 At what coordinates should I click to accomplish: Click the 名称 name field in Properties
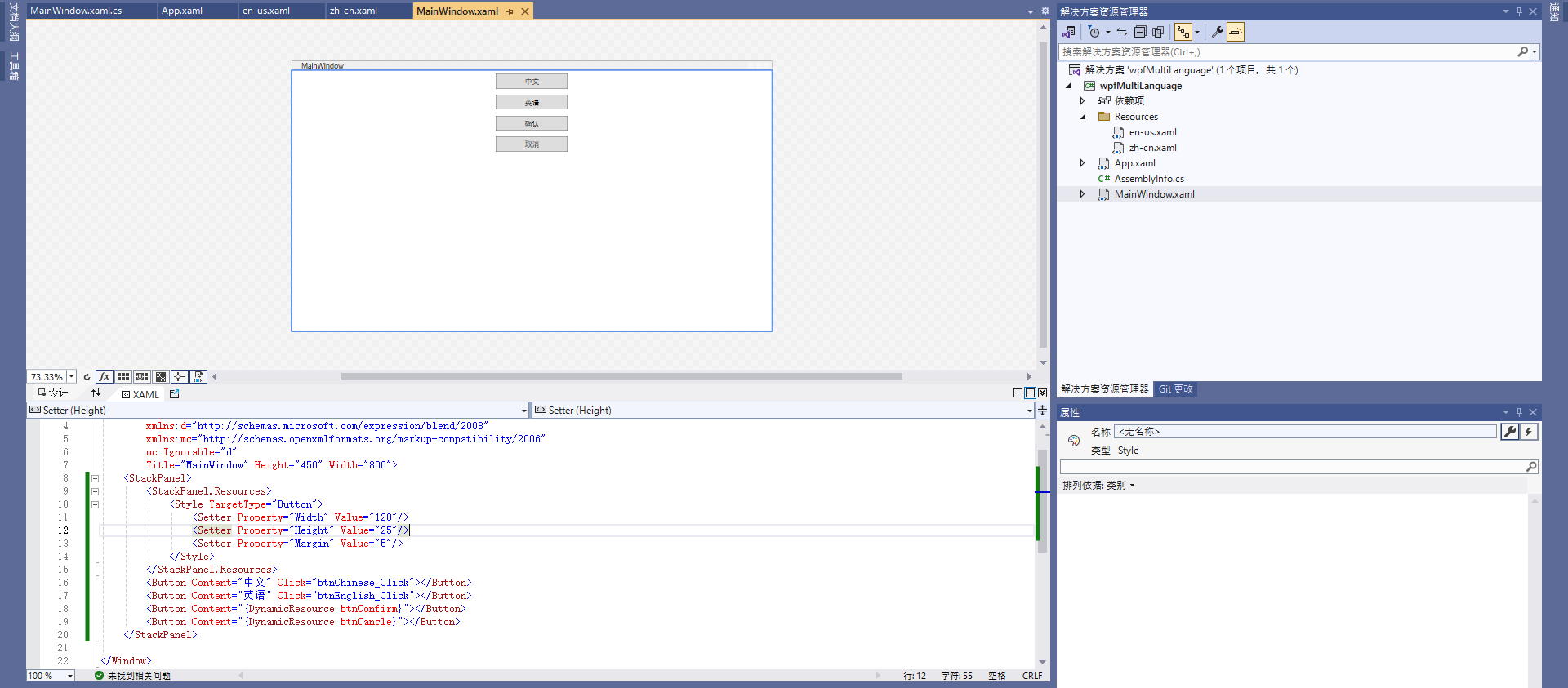pyautogui.click(x=1306, y=432)
